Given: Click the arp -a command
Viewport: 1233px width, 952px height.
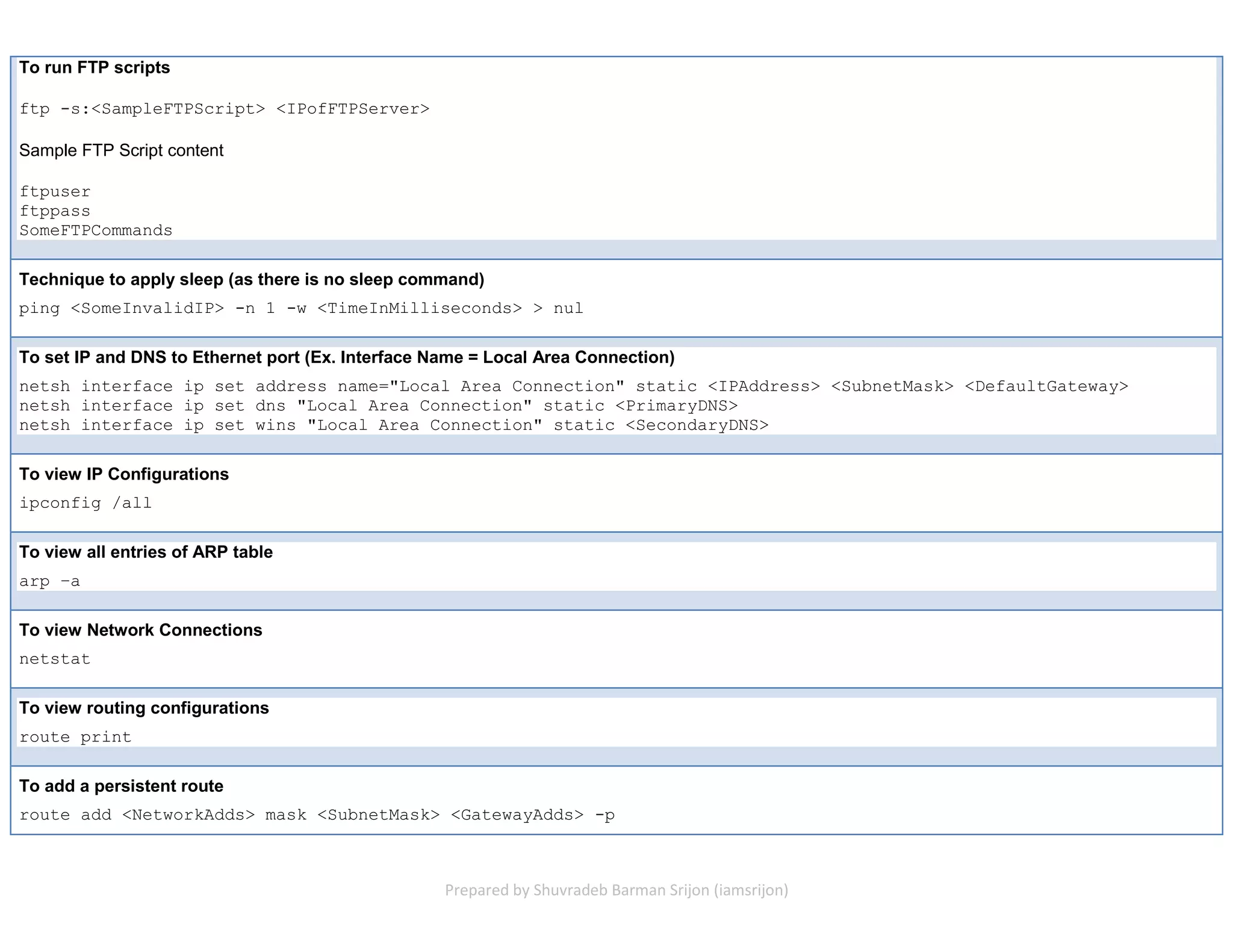Looking at the screenshot, I should point(49,581).
